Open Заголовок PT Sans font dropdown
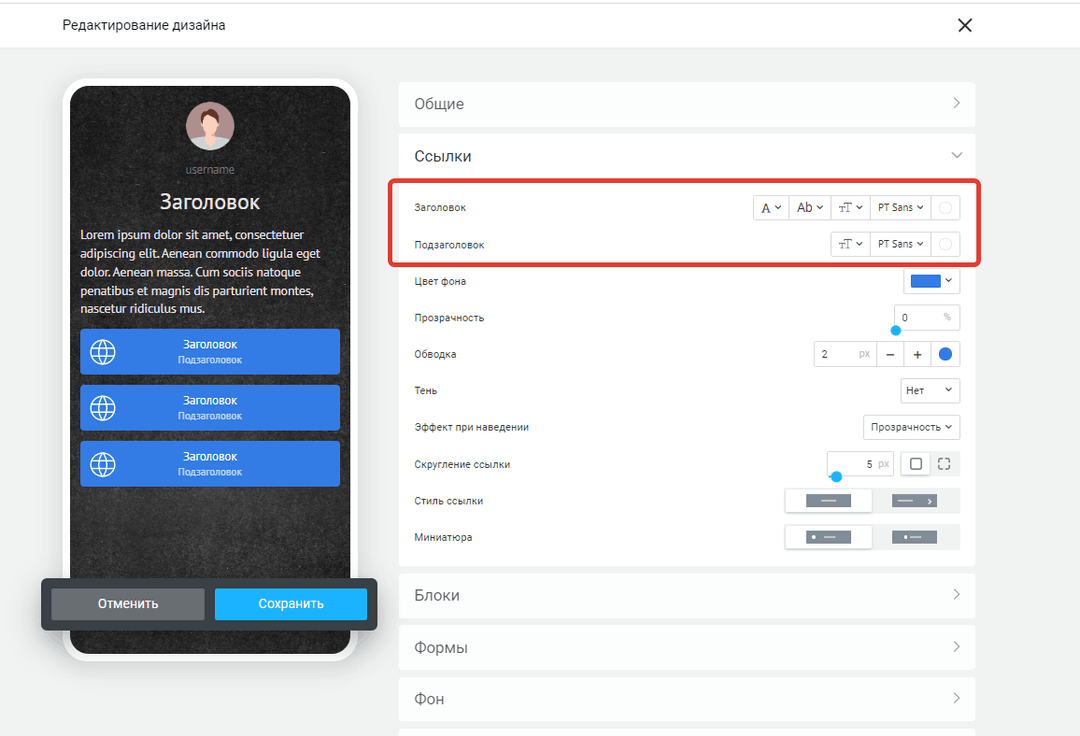 [900, 207]
